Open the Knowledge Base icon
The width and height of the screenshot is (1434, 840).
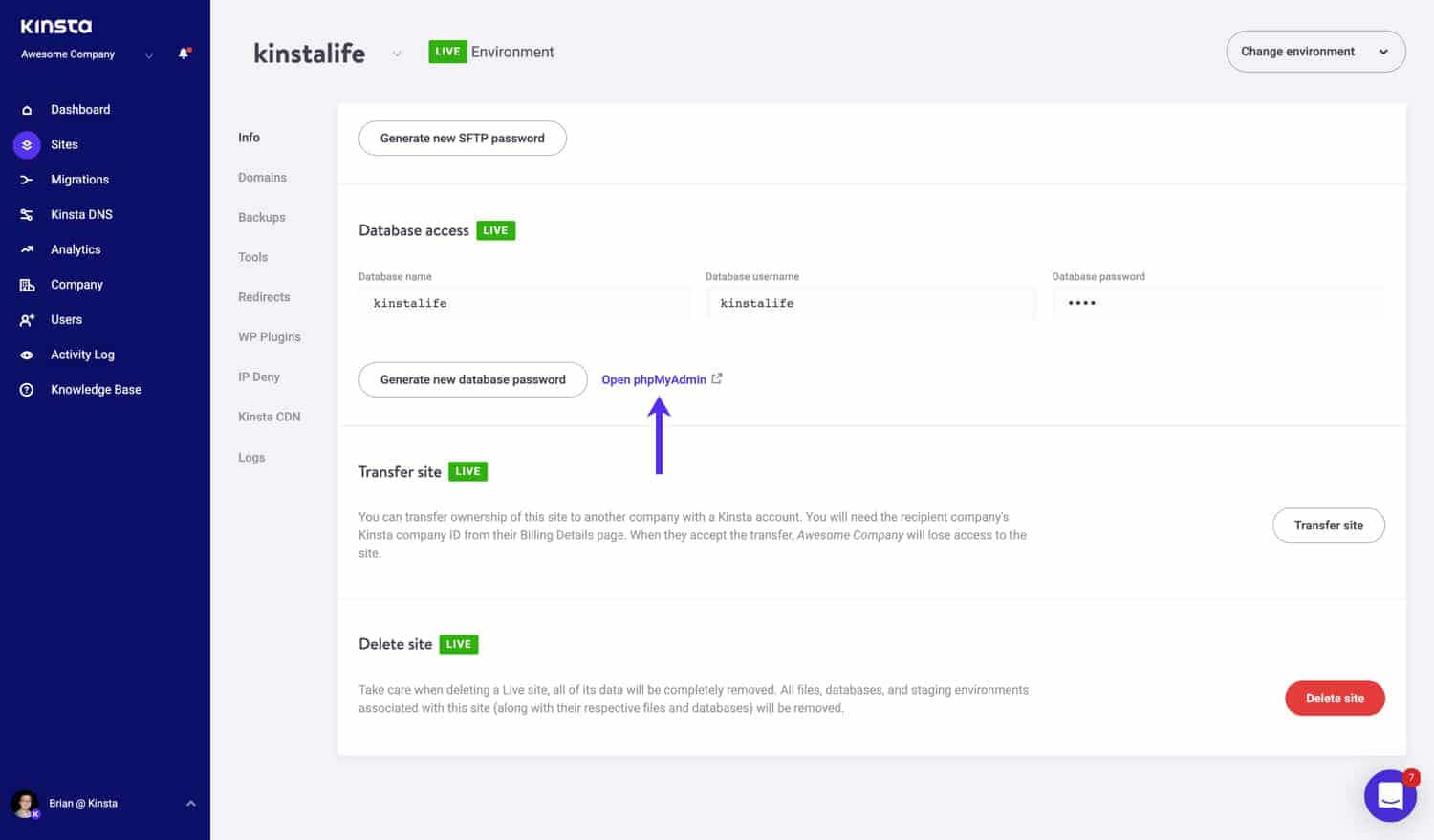[x=26, y=389]
